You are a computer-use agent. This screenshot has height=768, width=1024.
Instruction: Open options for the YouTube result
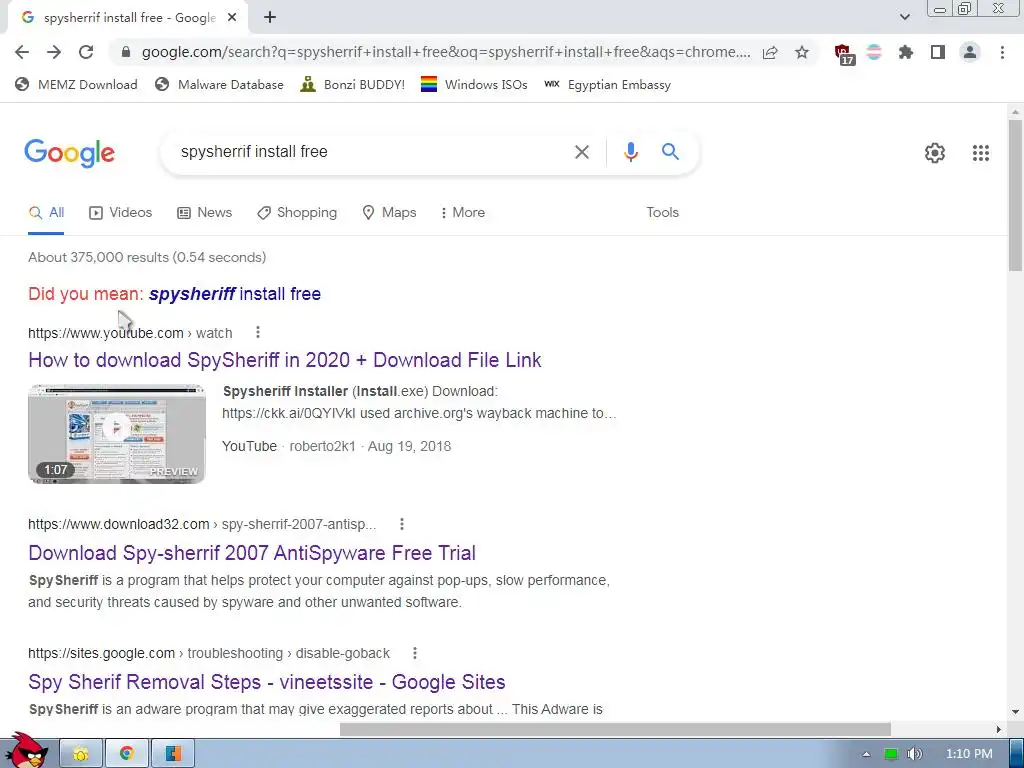click(x=258, y=332)
